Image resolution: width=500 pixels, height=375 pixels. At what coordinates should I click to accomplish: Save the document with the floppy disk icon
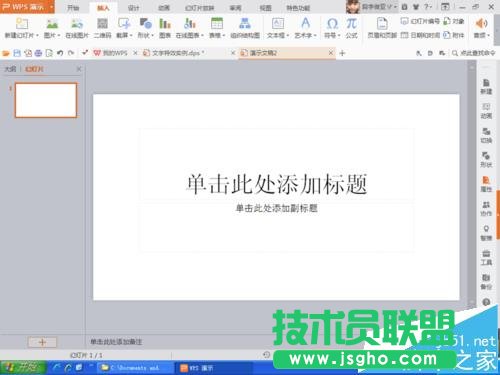(x=17, y=53)
